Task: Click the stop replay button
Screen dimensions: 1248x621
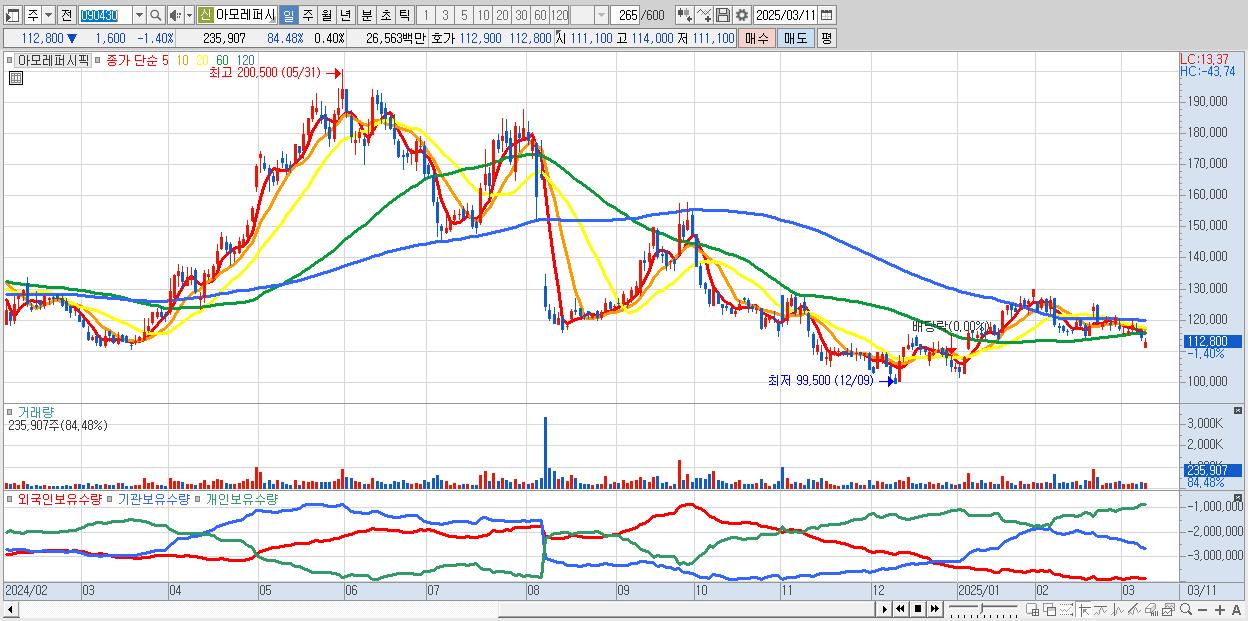Action: click(918, 609)
